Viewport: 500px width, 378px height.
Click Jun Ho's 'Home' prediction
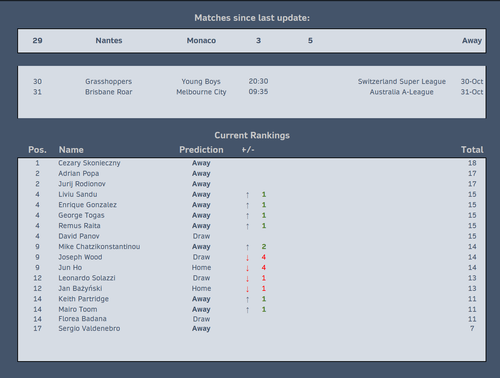(x=201, y=267)
